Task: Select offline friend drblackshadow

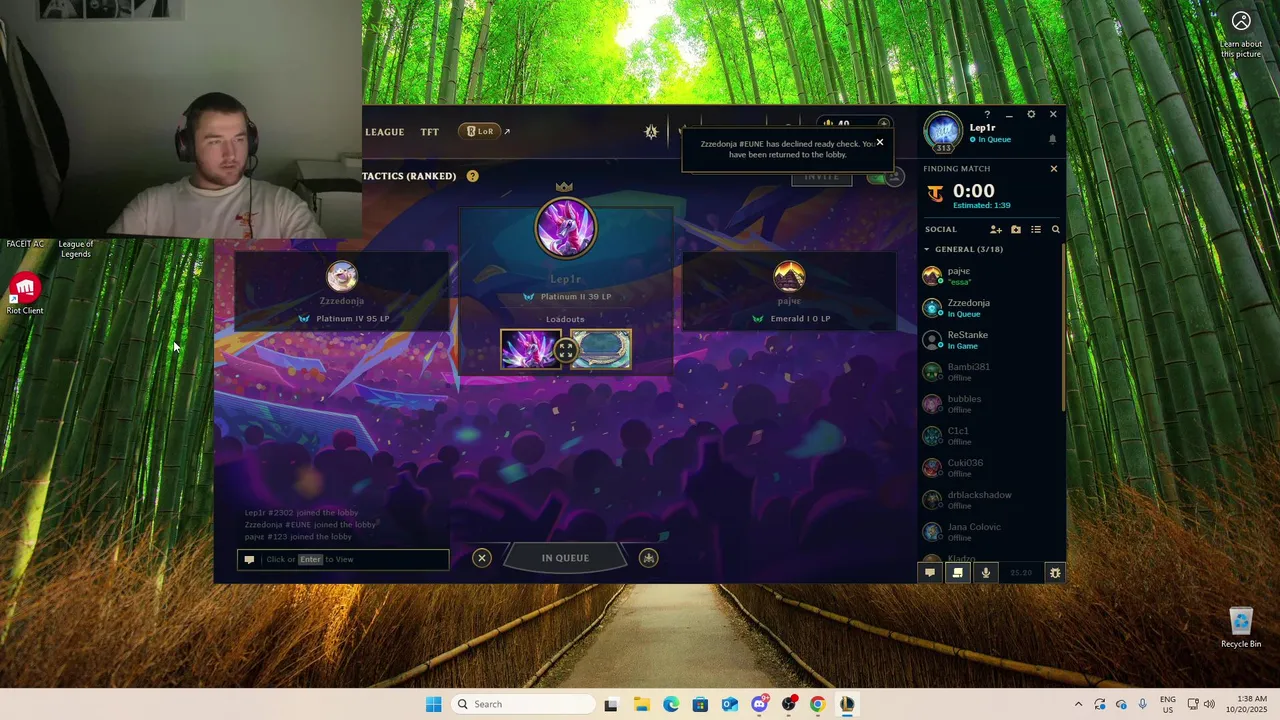Action: tap(990, 499)
